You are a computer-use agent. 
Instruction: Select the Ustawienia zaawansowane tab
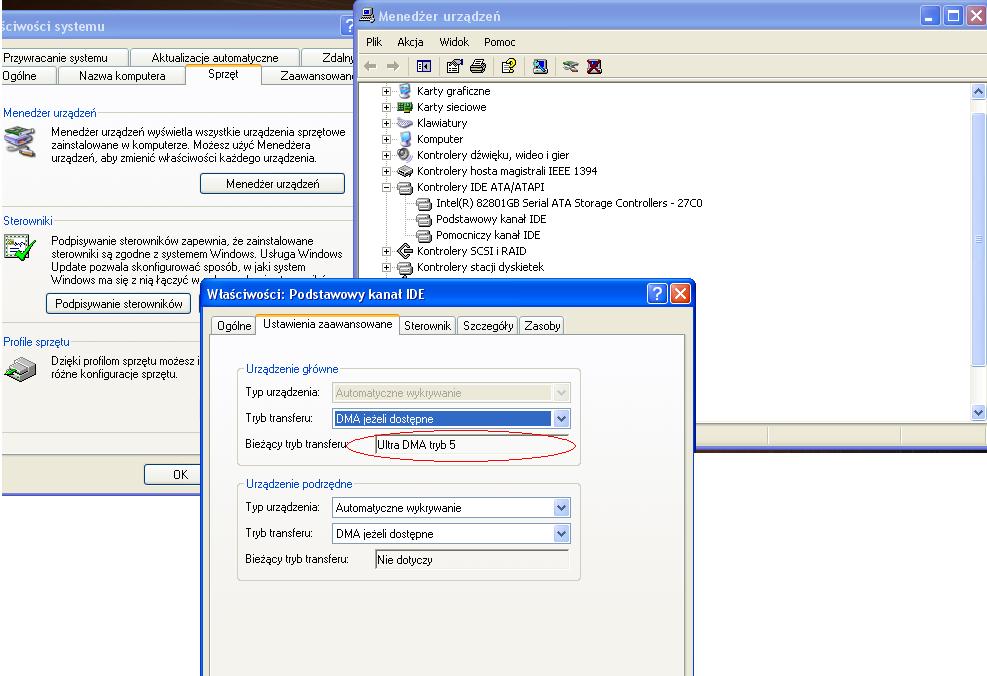pyautogui.click(x=327, y=324)
